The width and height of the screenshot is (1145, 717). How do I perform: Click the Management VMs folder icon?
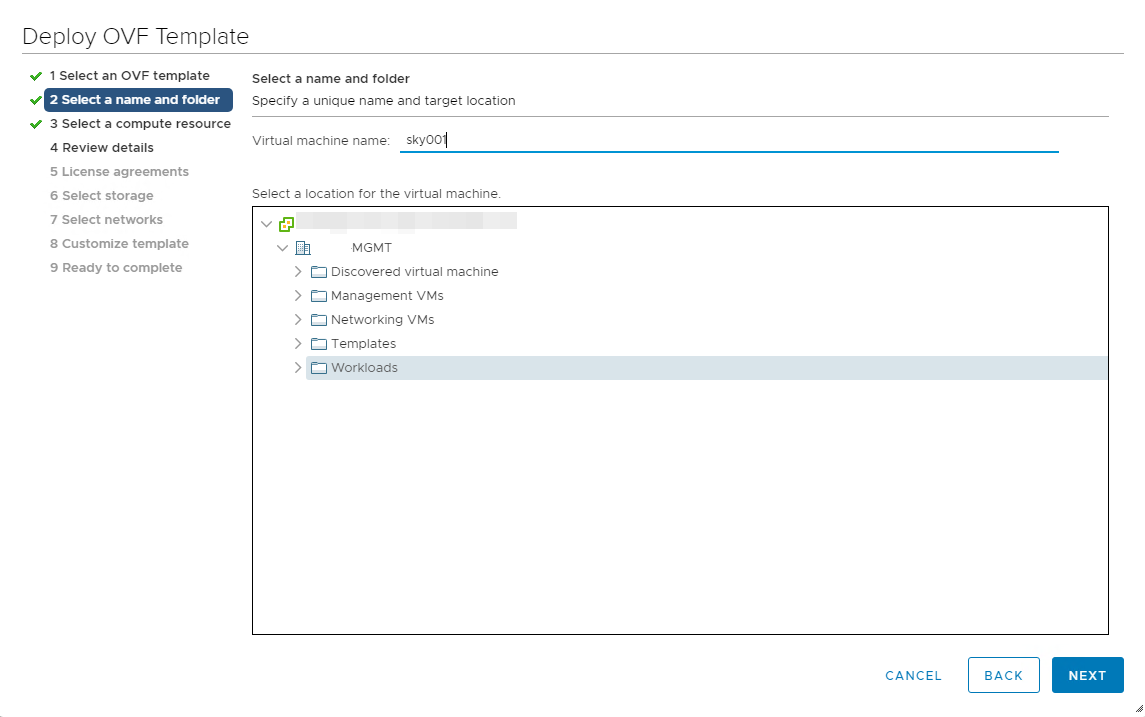[x=319, y=296]
